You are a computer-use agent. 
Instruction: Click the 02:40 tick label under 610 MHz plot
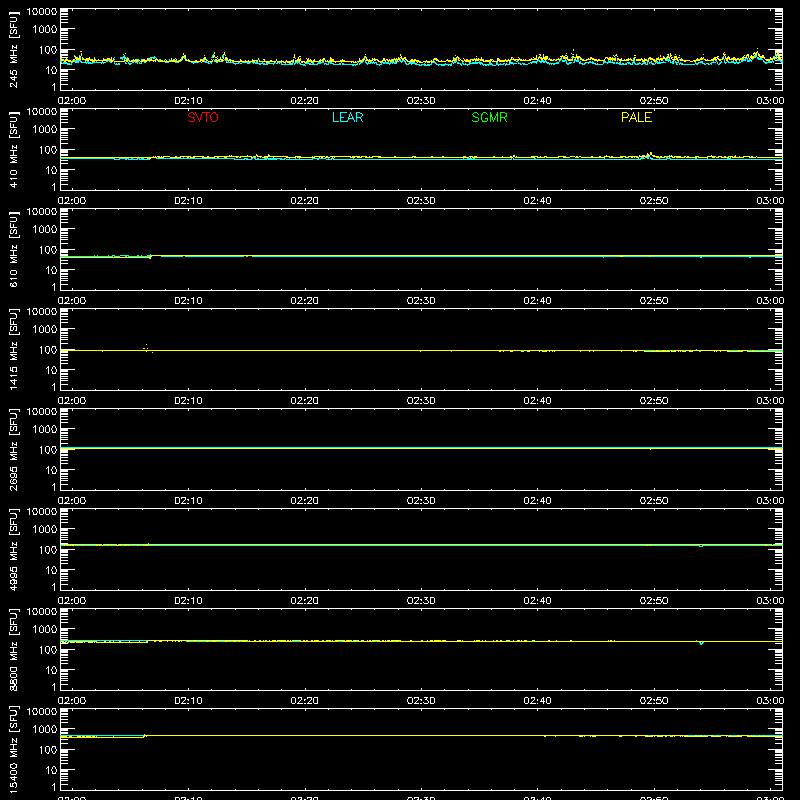click(537, 301)
